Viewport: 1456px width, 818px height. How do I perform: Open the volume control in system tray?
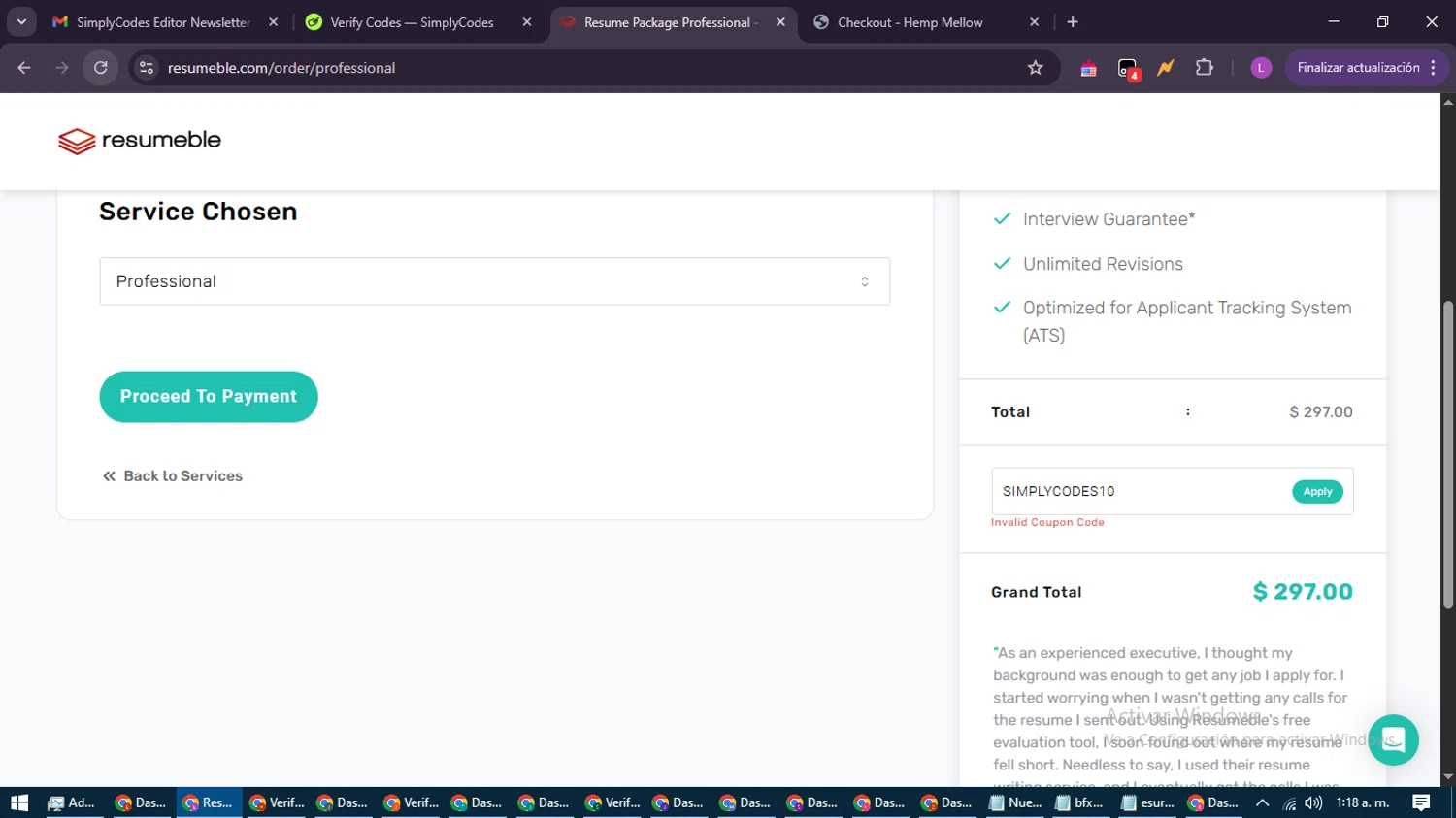pos(1313,802)
